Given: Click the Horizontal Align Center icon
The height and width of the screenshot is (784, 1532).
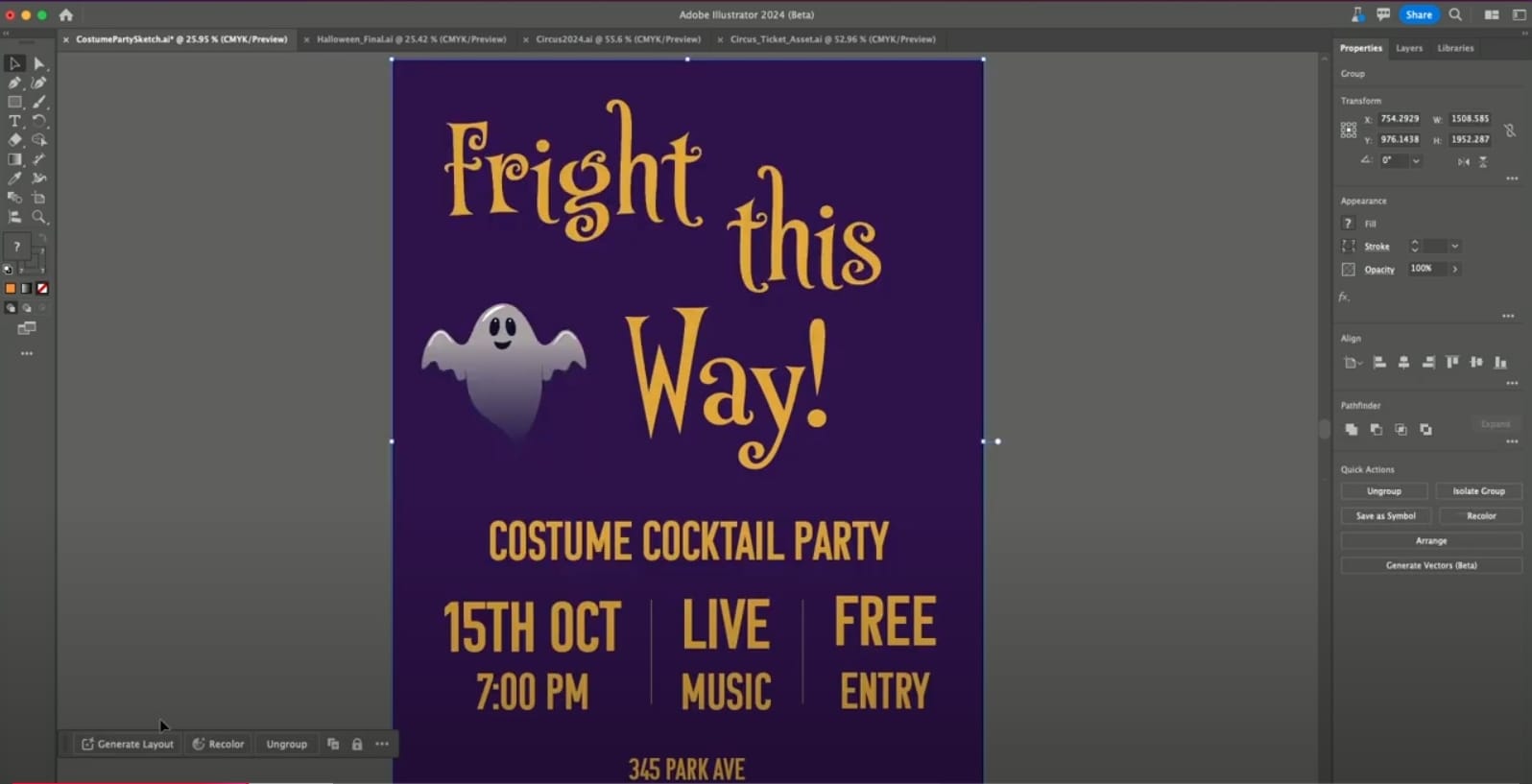Looking at the screenshot, I should [1403, 362].
